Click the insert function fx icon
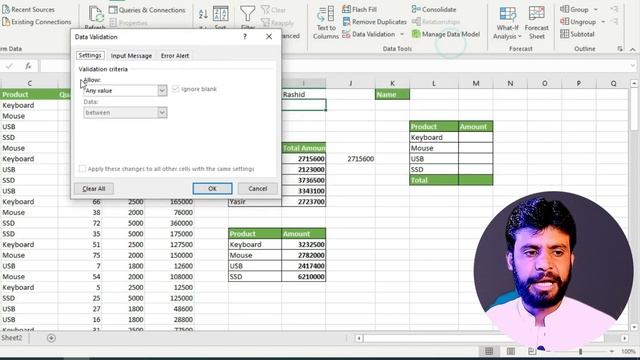The height and width of the screenshot is (360, 640). coord(28,66)
